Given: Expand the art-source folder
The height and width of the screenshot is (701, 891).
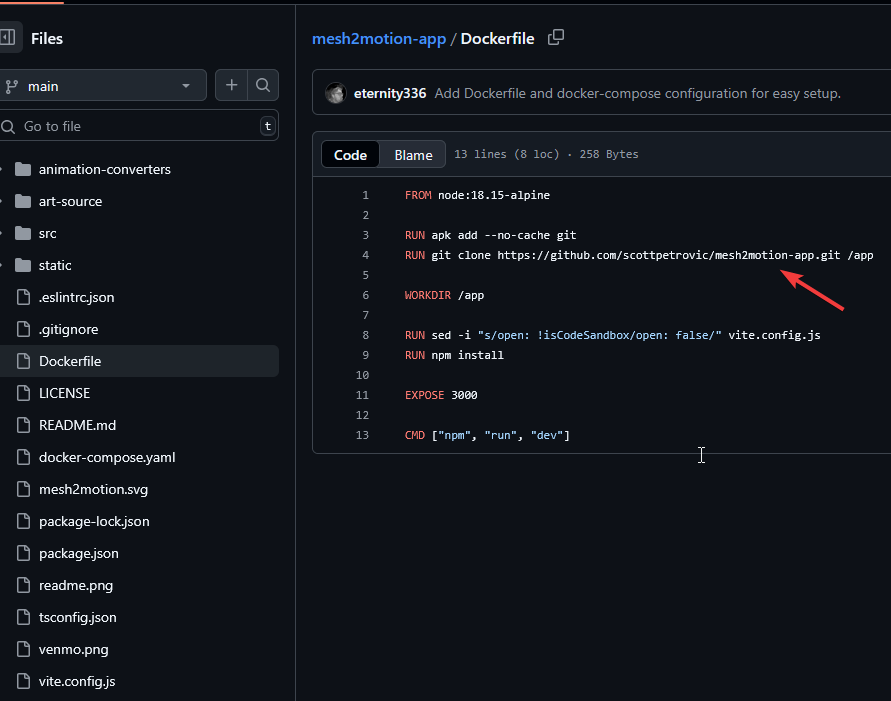Looking at the screenshot, I should pos(3,201).
